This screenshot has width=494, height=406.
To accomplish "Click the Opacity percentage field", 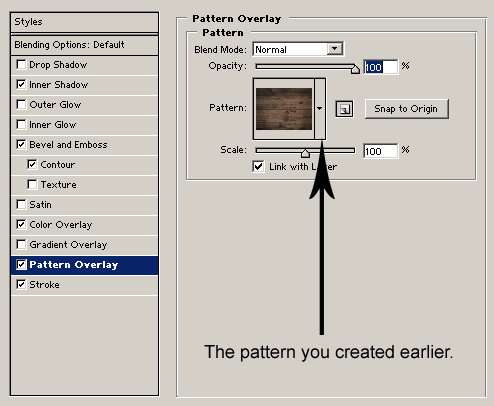I will click(x=380, y=67).
